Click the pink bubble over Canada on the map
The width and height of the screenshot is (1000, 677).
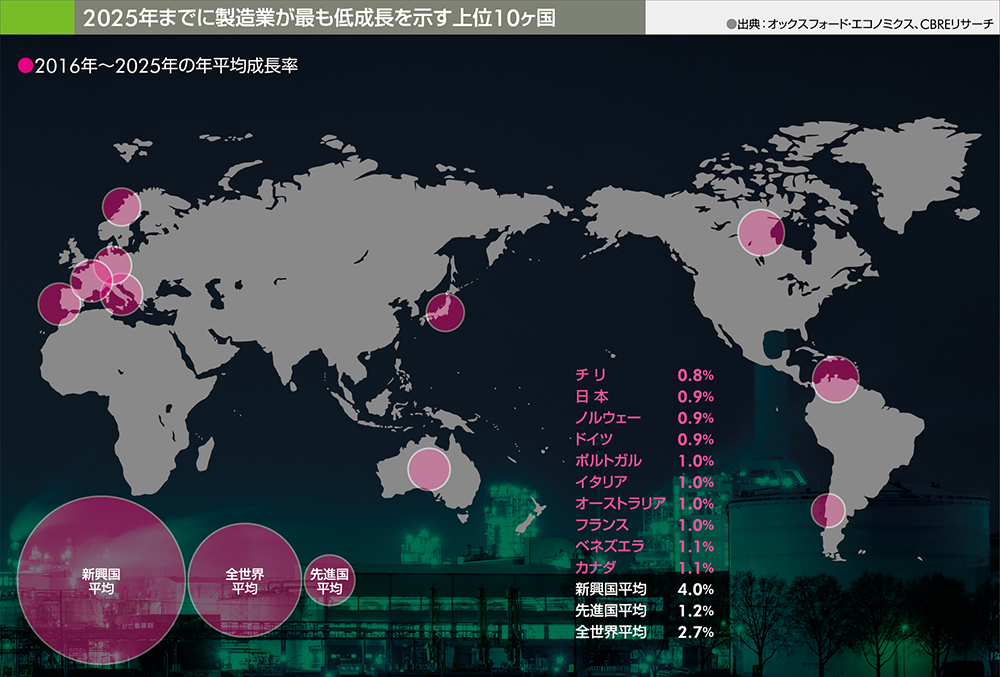(x=761, y=232)
